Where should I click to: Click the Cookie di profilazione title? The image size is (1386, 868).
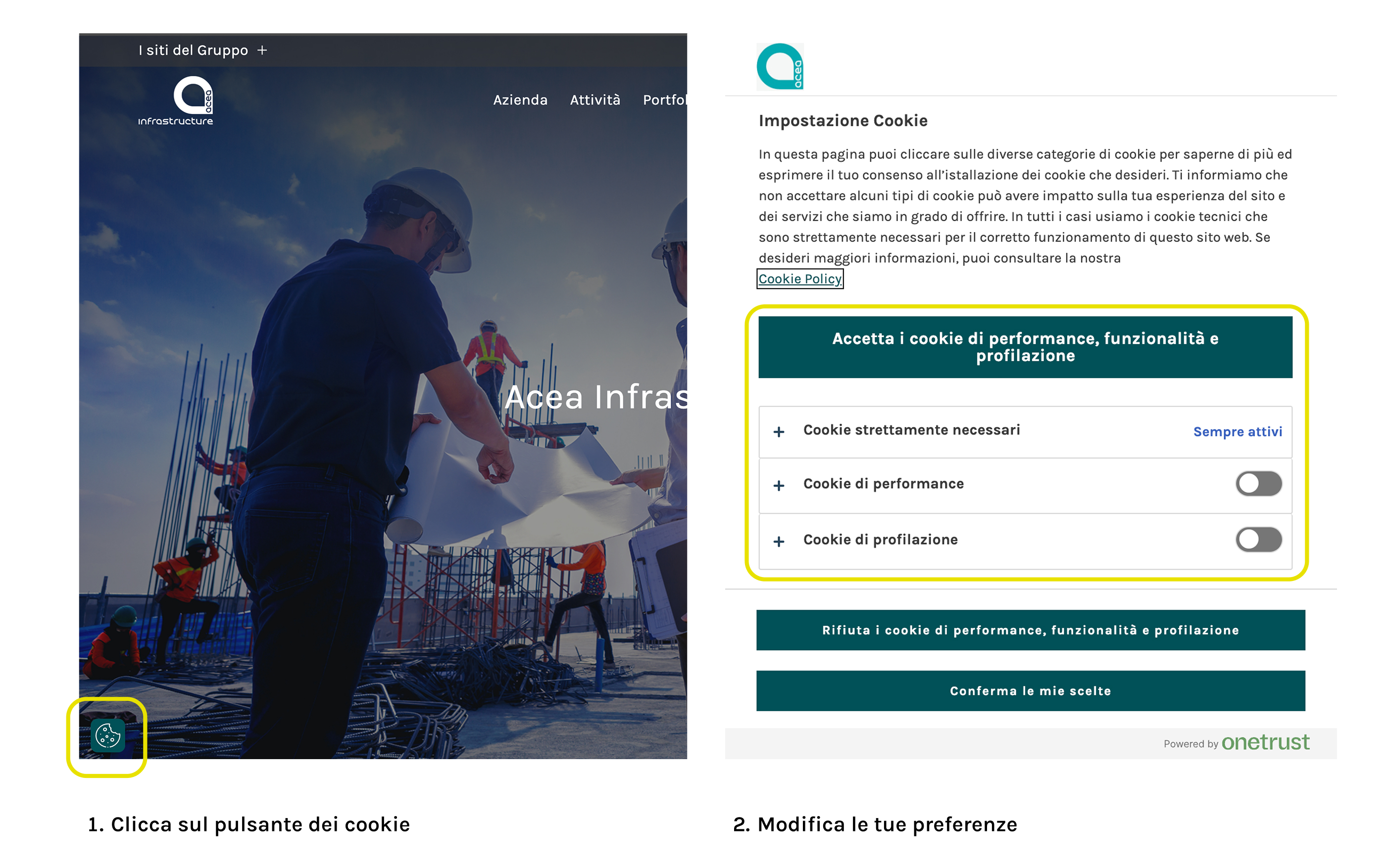tap(880, 539)
